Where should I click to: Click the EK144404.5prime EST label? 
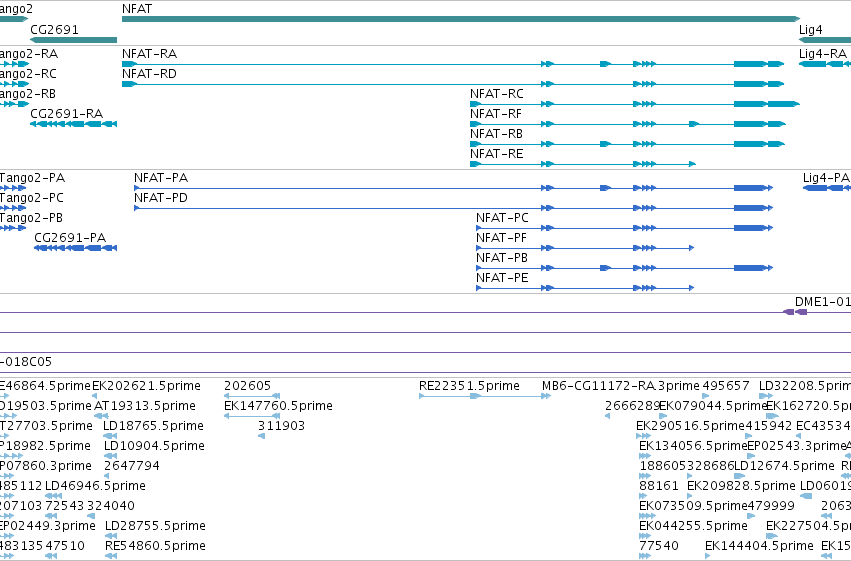click(759, 546)
